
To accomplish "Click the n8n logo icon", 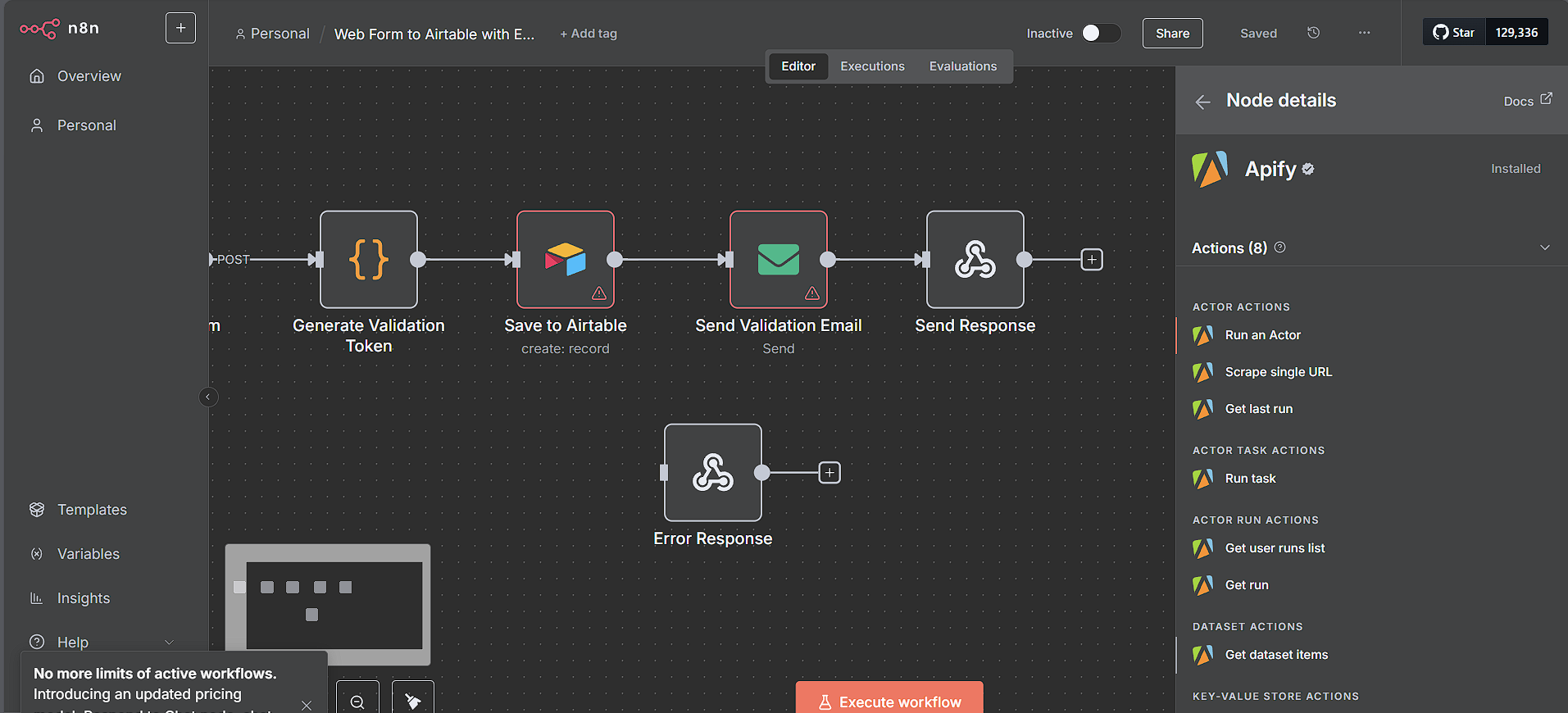I will tap(39, 29).
